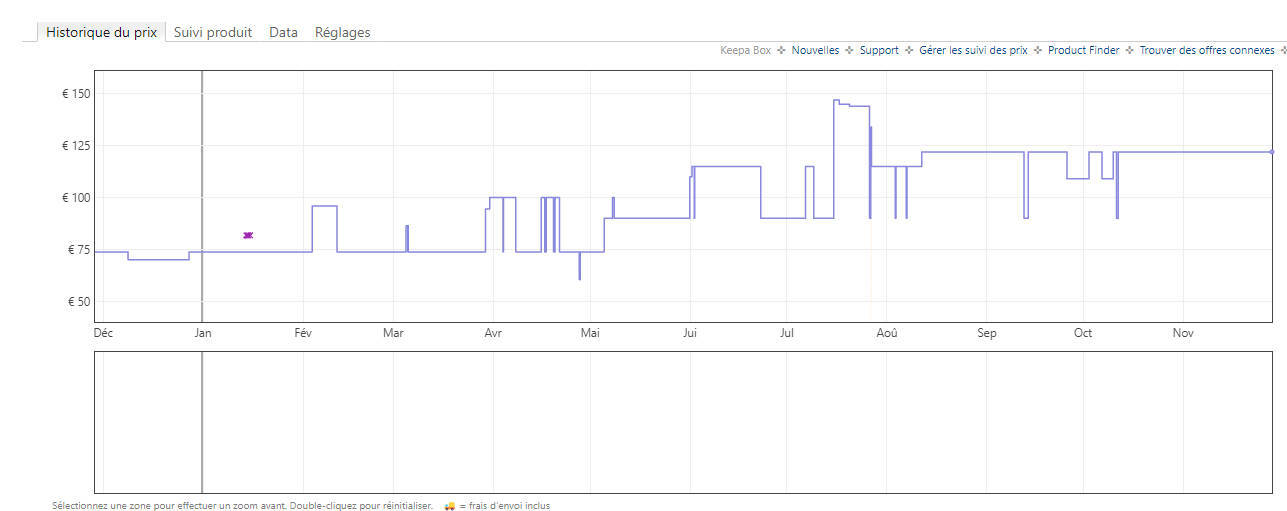Image resolution: width=1287 pixels, height=511 pixels.
Task: Visit the Support link
Action: [879, 50]
